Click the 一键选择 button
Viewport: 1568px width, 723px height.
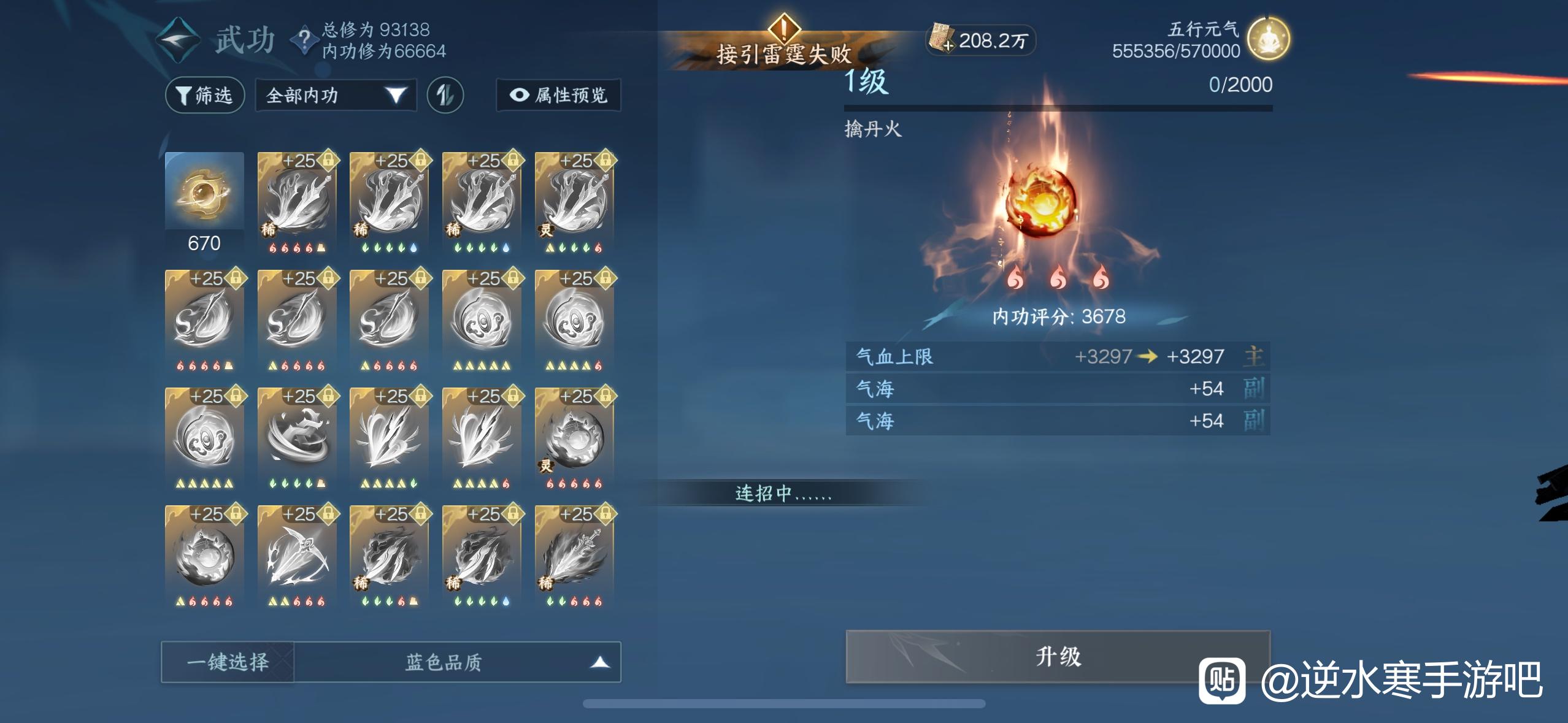point(228,662)
